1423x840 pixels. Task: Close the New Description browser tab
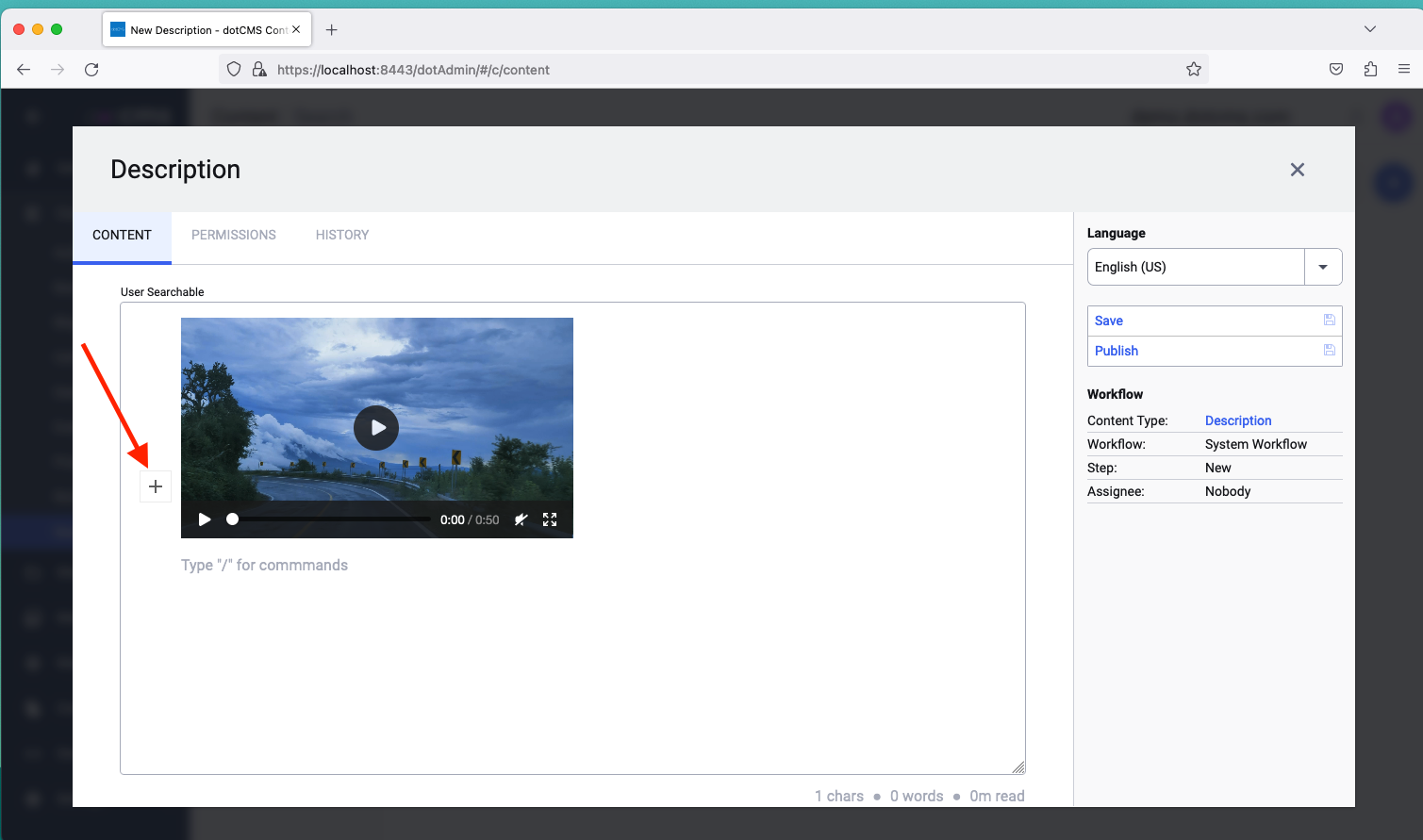tap(296, 29)
